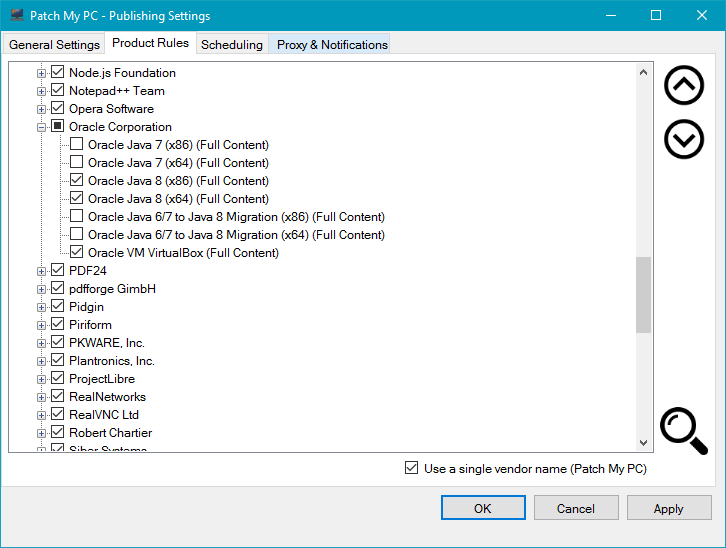The width and height of the screenshot is (726, 548).
Task: Uncheck the Notepad++ Team checkbox
Action: [x=57, y=90]
